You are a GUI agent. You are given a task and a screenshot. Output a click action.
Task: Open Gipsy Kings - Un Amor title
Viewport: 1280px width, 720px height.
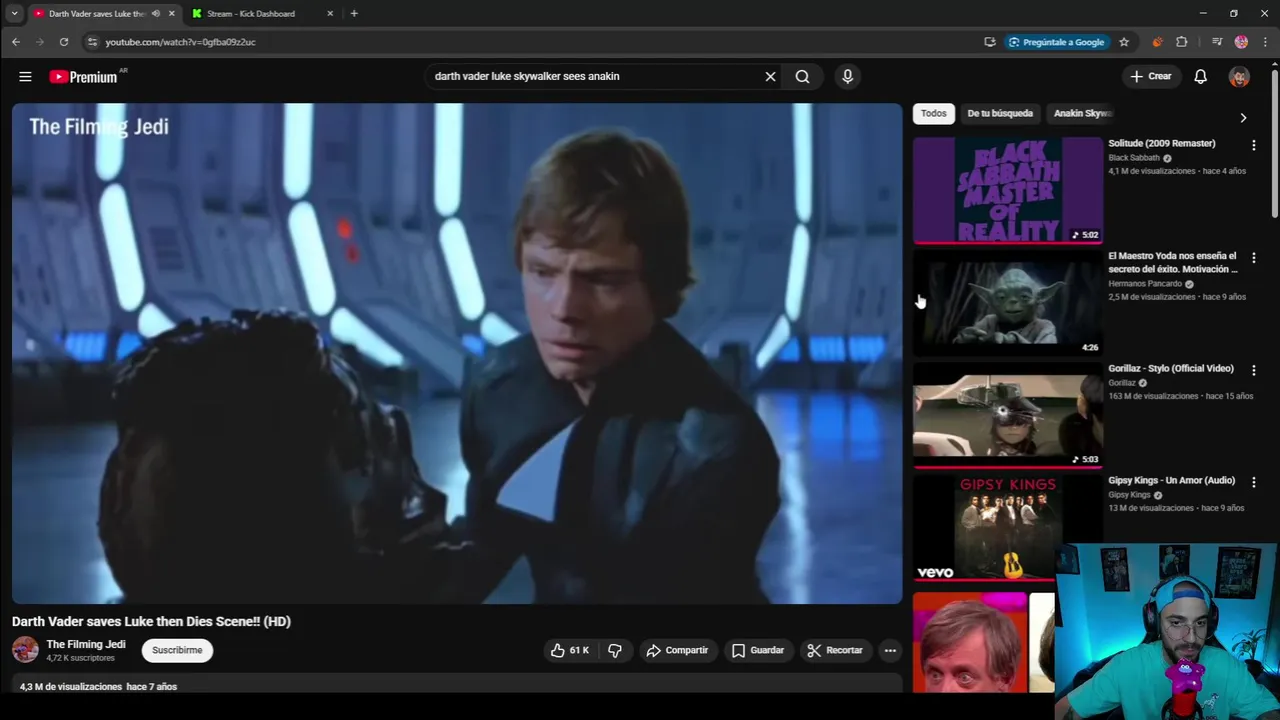tap(1171, 480)
